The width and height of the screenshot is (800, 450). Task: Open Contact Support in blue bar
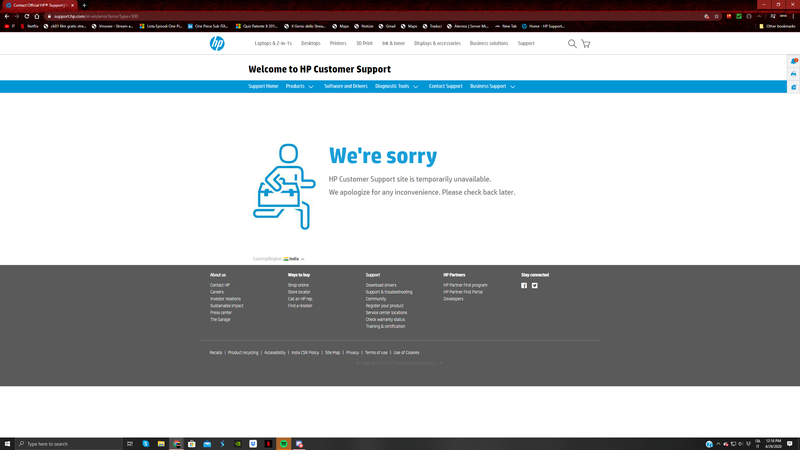click(x=445, y=86)
